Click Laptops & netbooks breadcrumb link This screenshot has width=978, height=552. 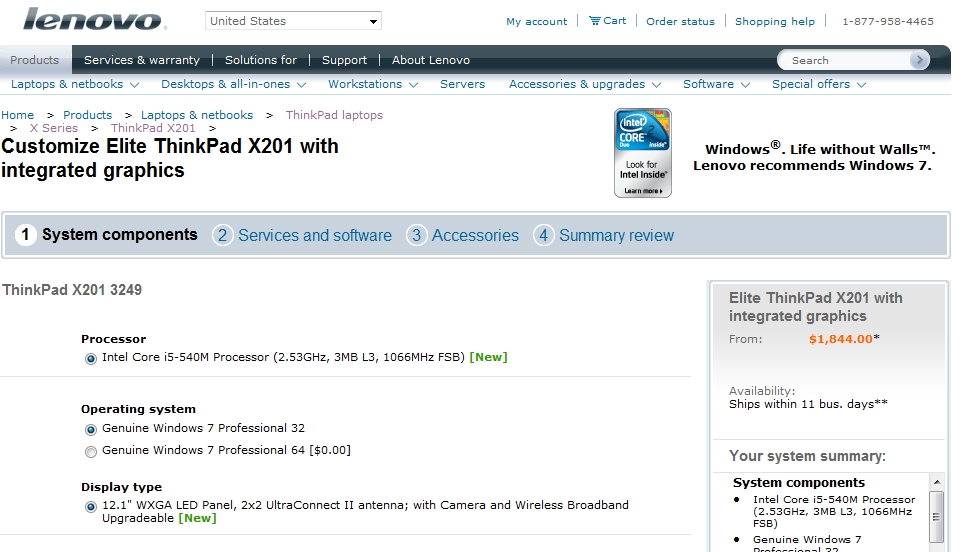pos(197,115)
